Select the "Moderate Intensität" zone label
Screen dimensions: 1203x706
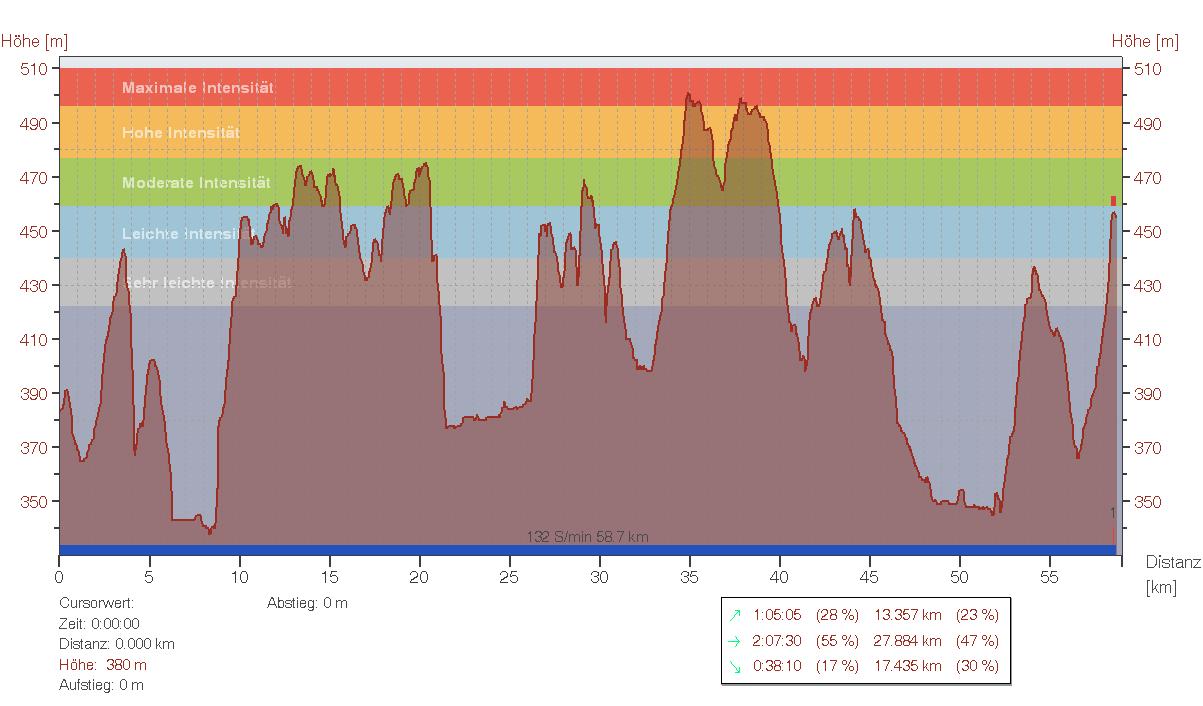[196, 183]
